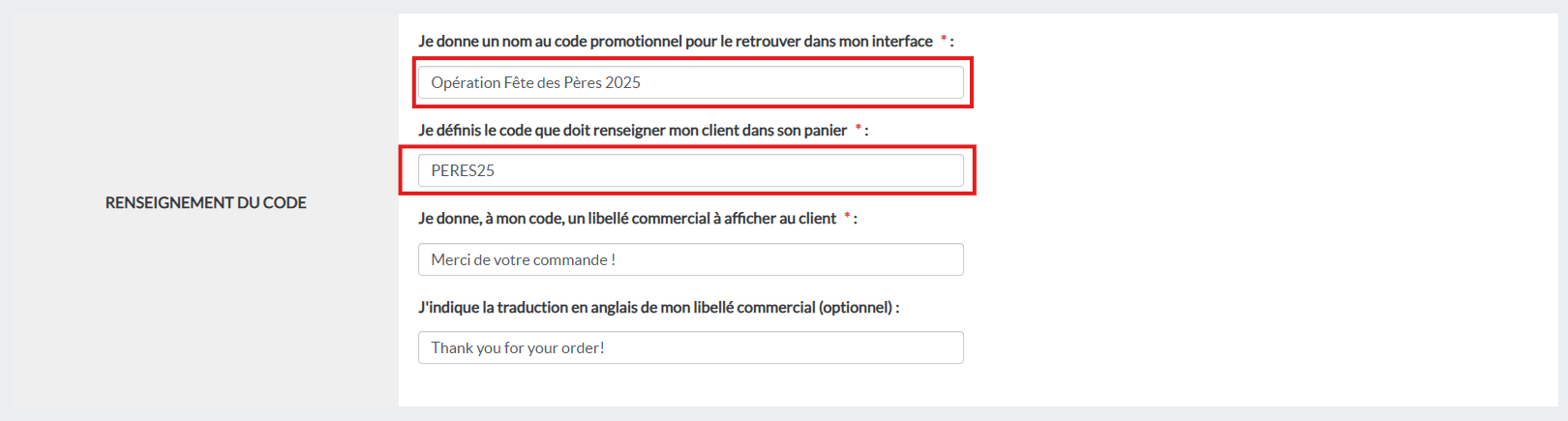Image resolution: width=1568 pixels, height=421 pixels.
Task: Click the word 'order!' in the translation field
Action: (x=583, y=348)
